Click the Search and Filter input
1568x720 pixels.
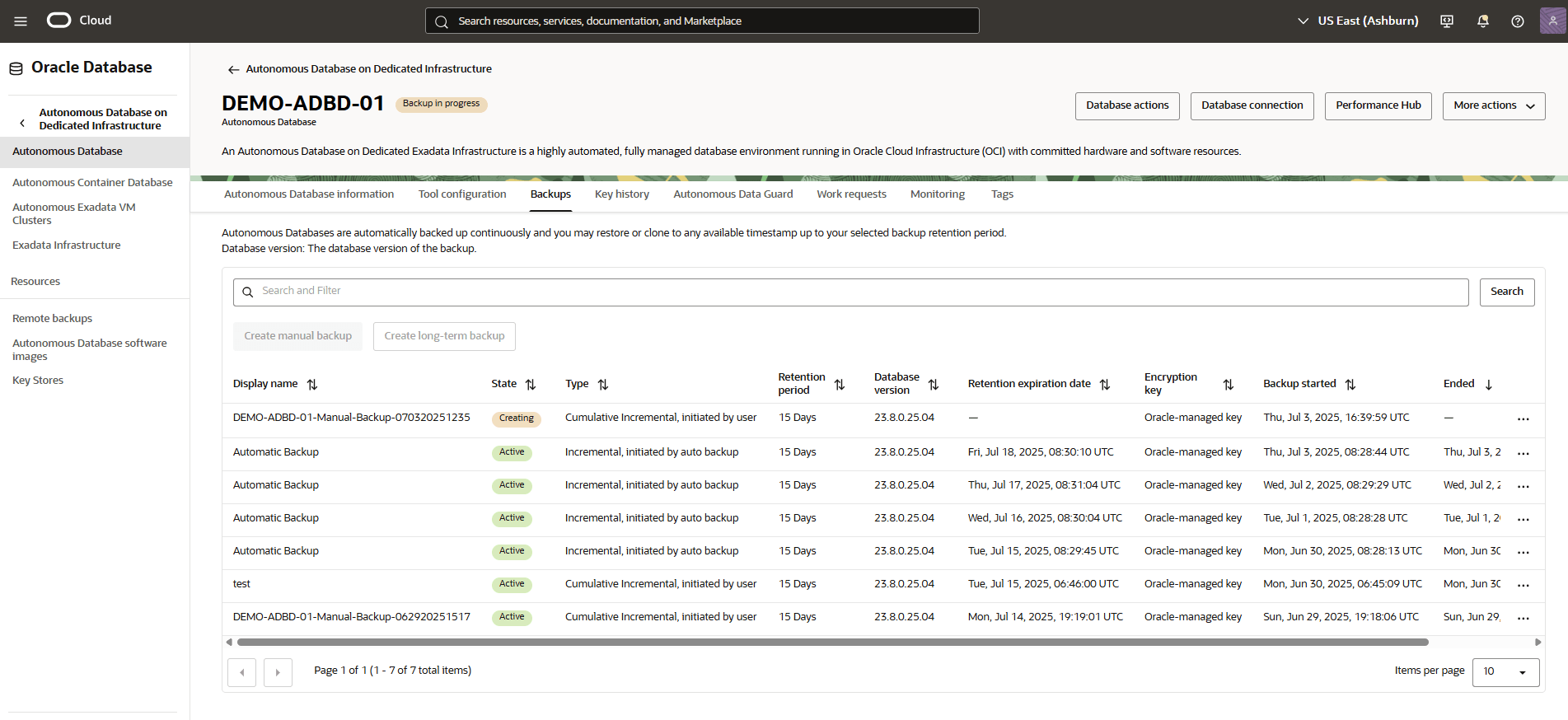tap(850, 292)
